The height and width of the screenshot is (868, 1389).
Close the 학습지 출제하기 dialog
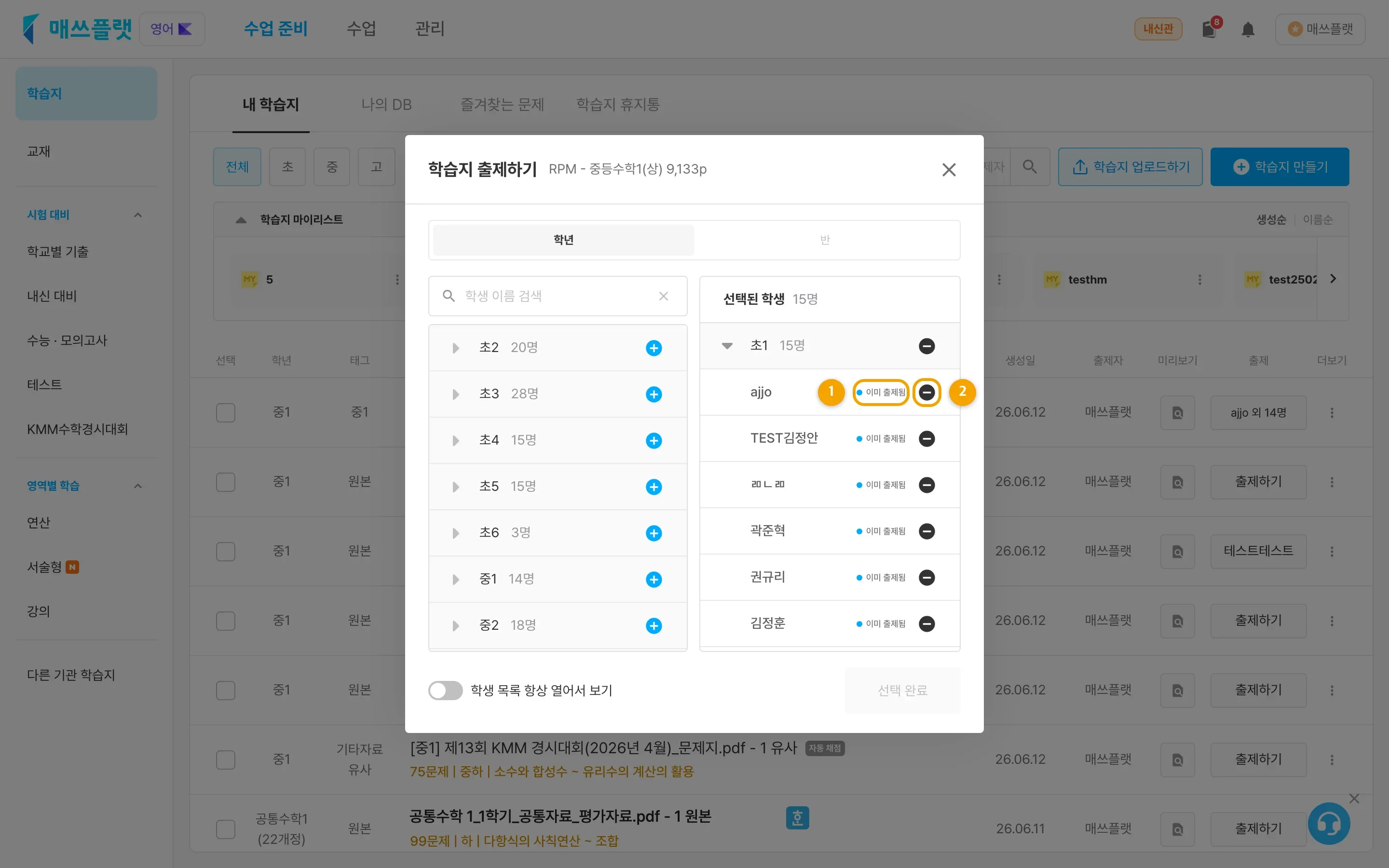[x=949, y=169]
